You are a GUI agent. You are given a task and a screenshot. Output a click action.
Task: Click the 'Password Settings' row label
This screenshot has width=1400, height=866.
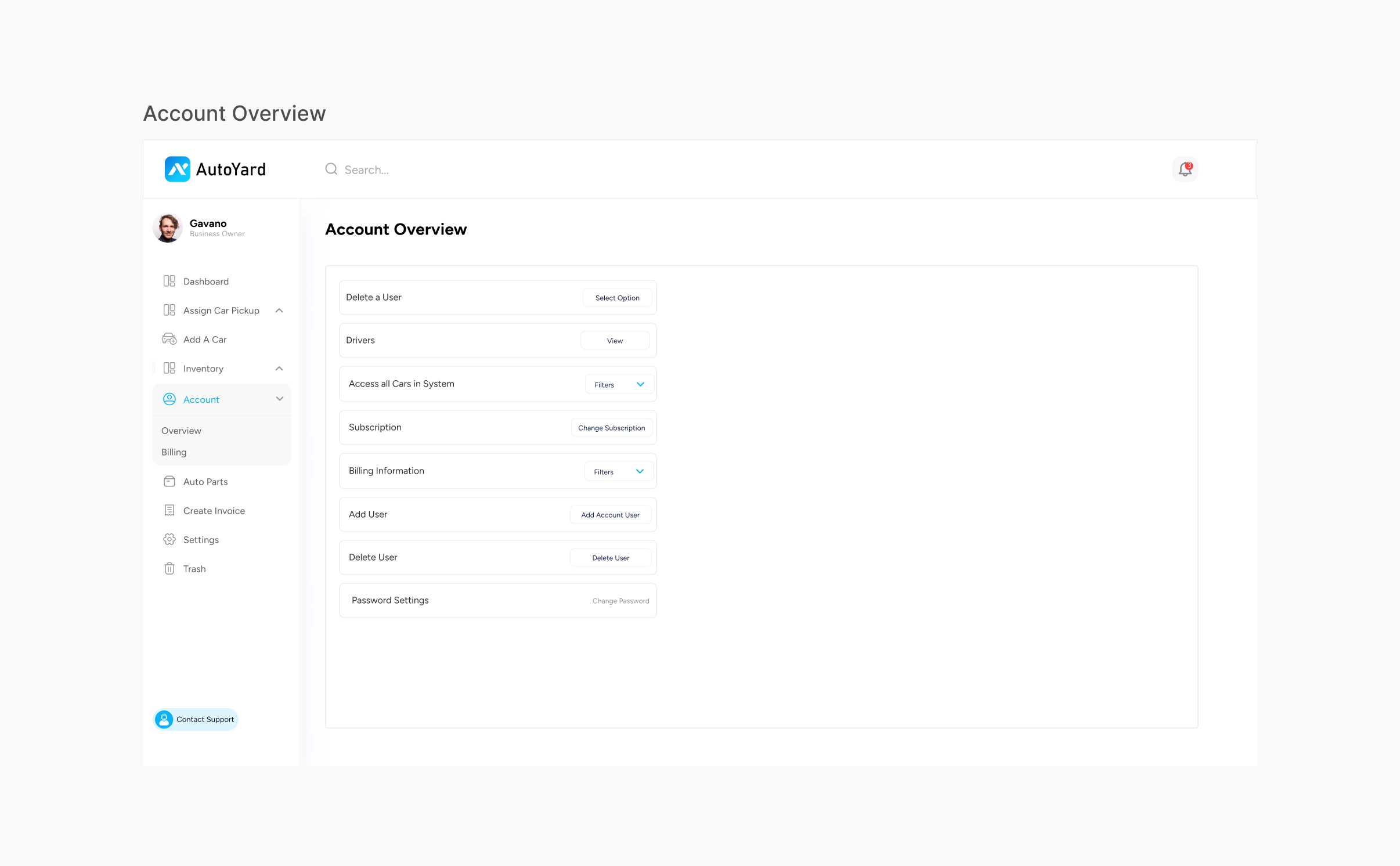tap(390, 600)
